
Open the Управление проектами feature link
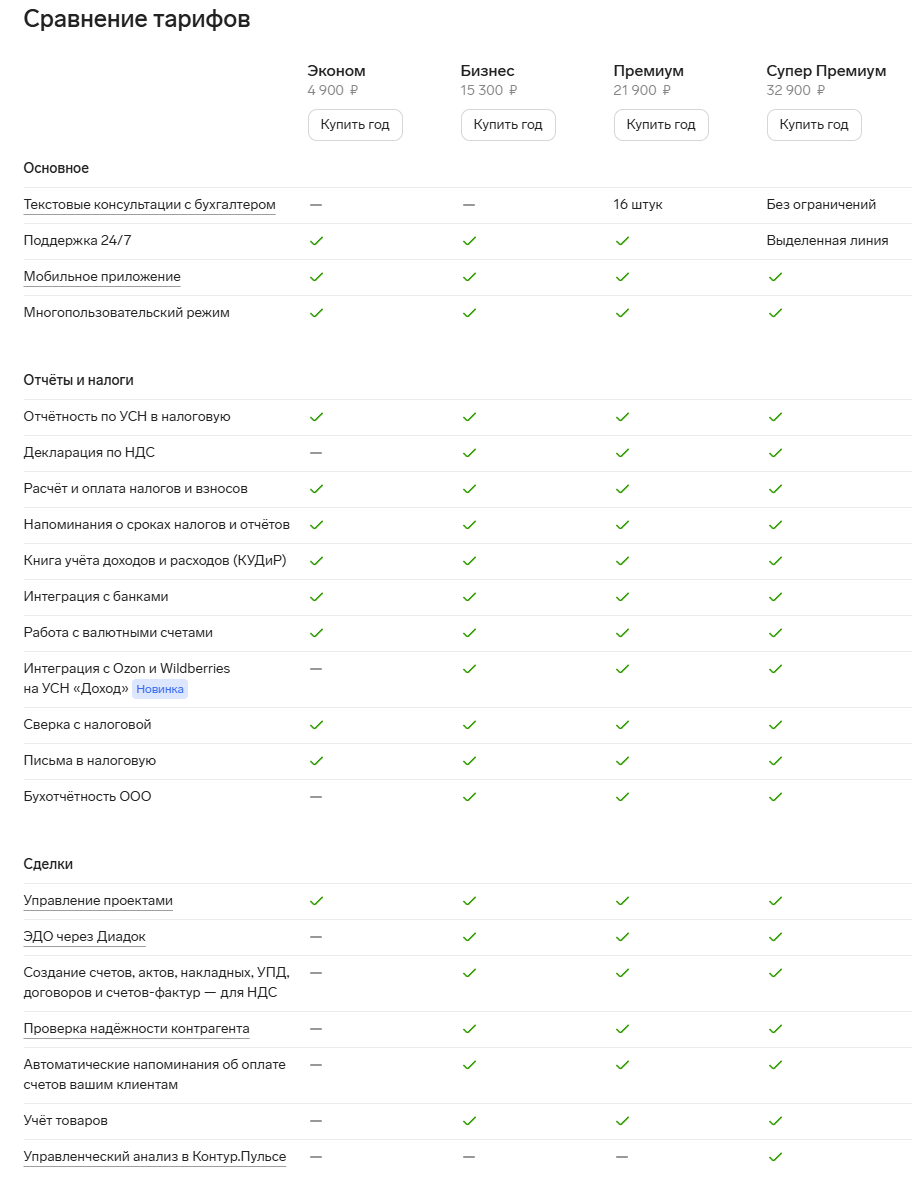(98, 901)
